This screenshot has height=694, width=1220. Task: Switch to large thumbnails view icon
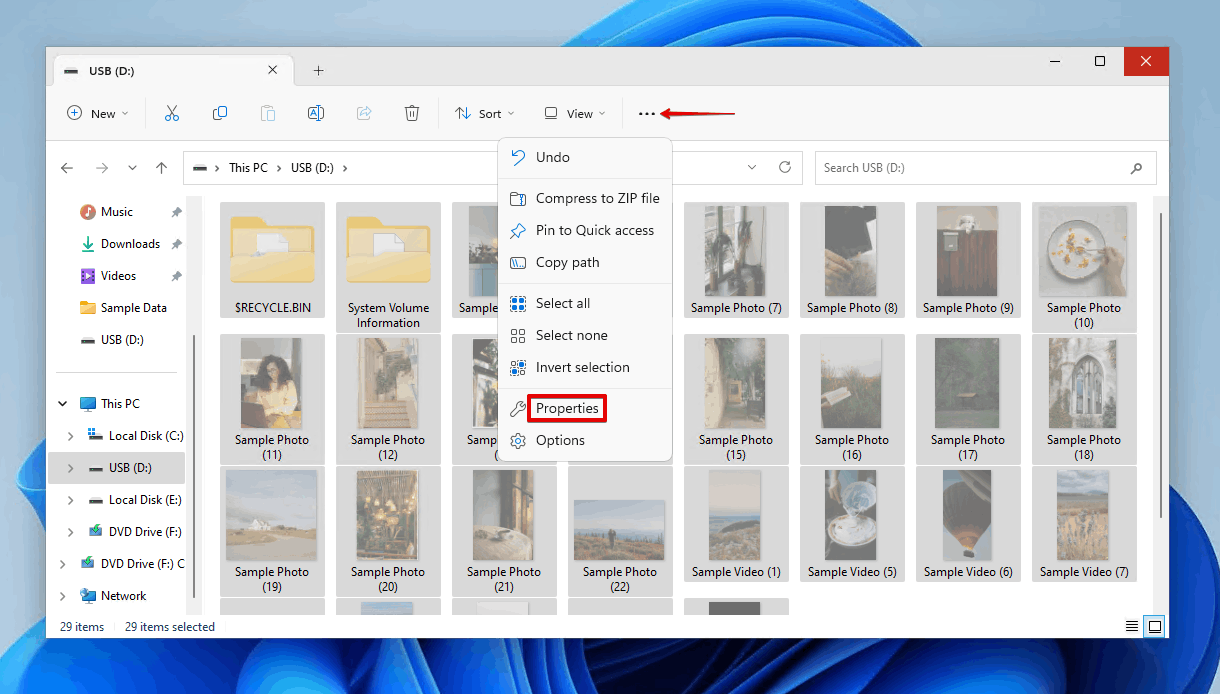click(1155, 627)
